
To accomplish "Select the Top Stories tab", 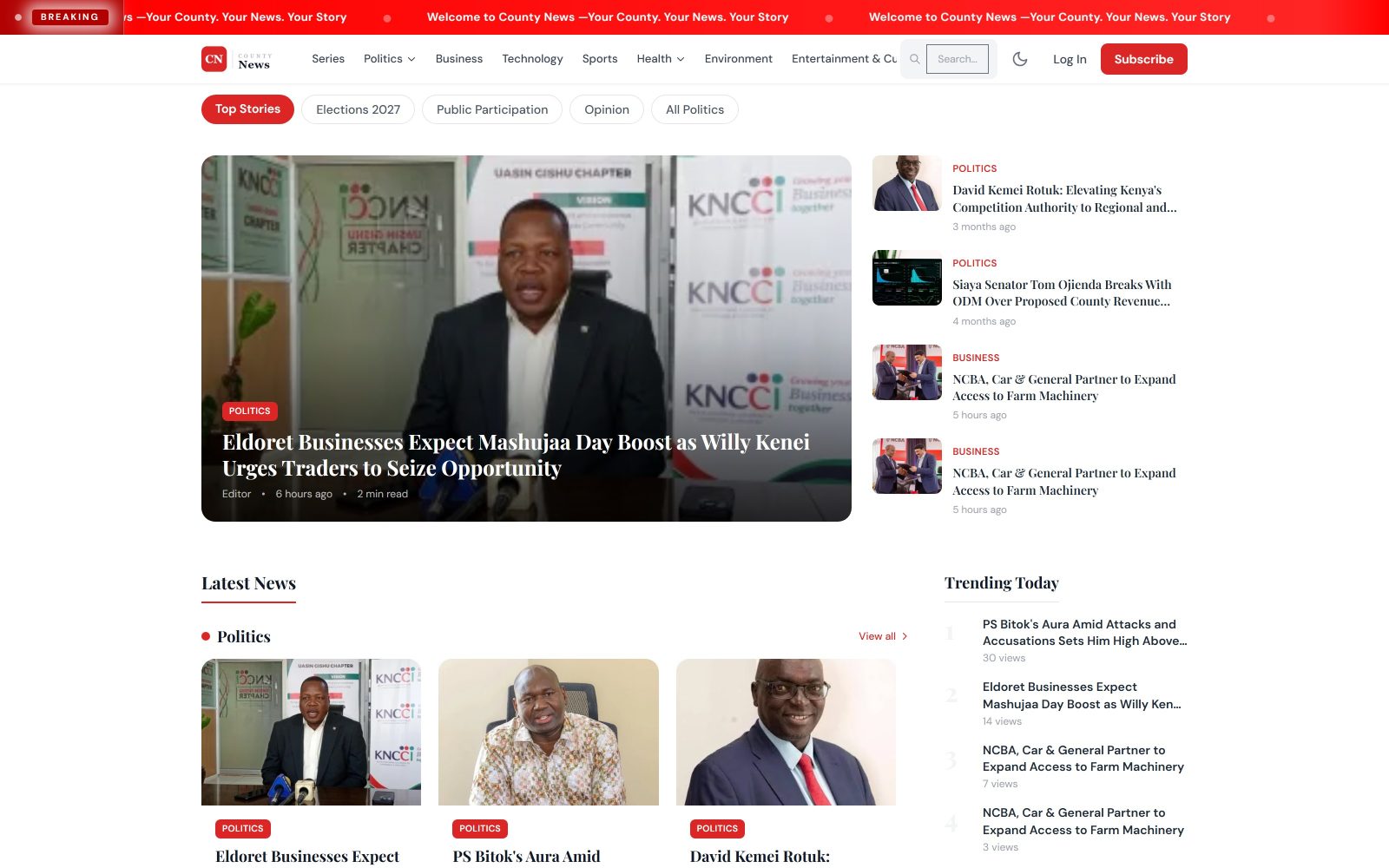I will (x=247, y=109).
